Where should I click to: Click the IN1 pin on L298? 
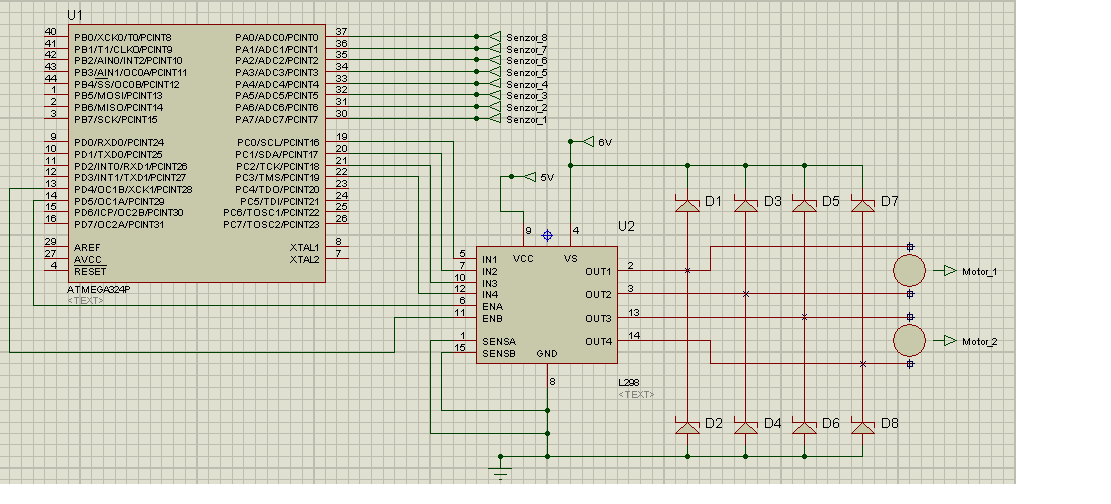[x=490, y=259]
